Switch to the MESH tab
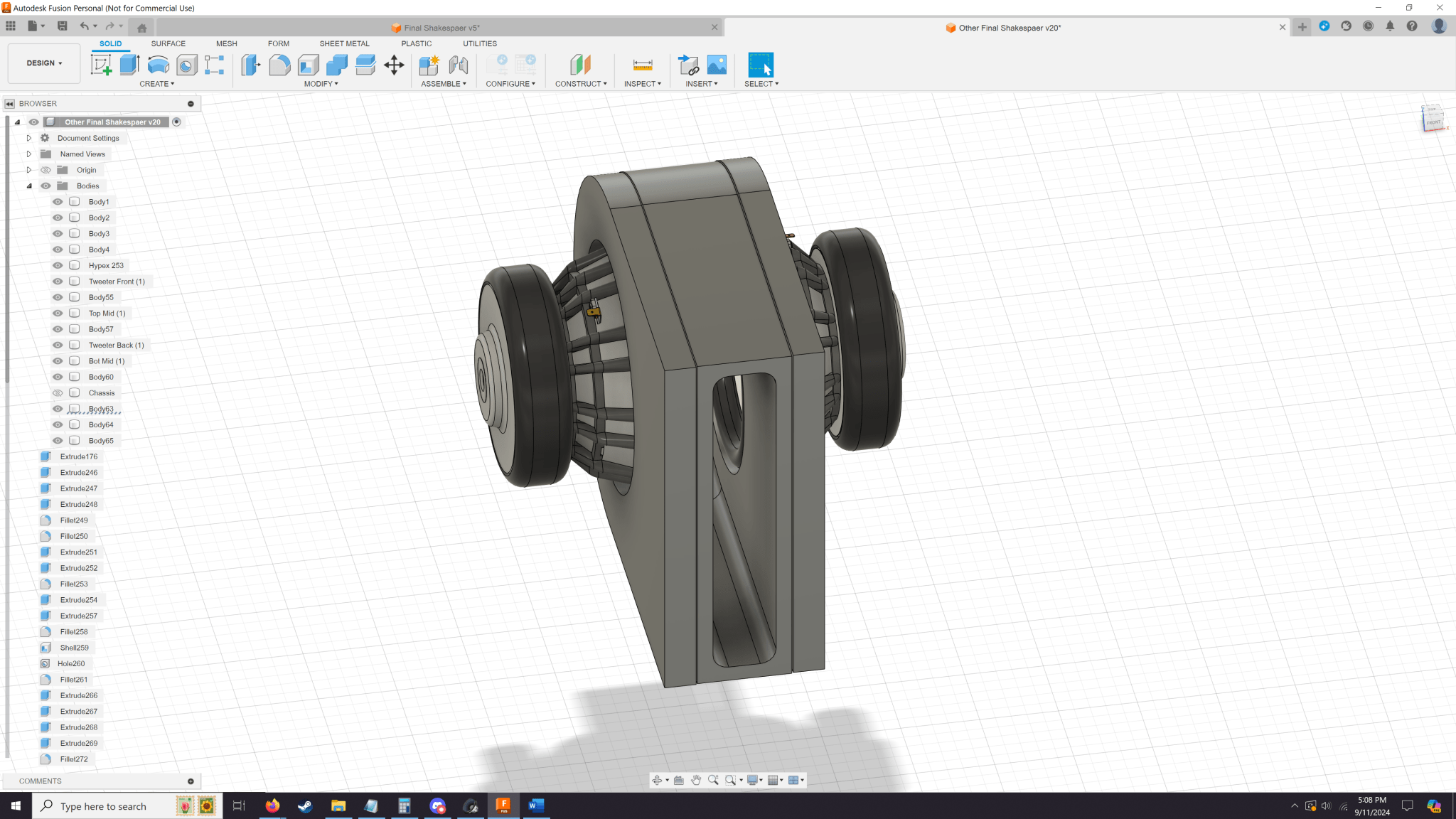The image size is (1456, 819). (227, 44)
